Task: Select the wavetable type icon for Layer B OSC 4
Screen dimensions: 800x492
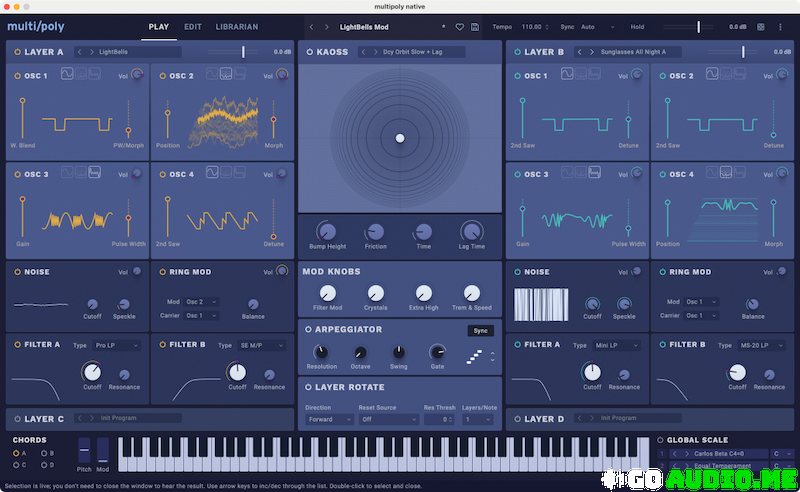Action: [726, 172]
